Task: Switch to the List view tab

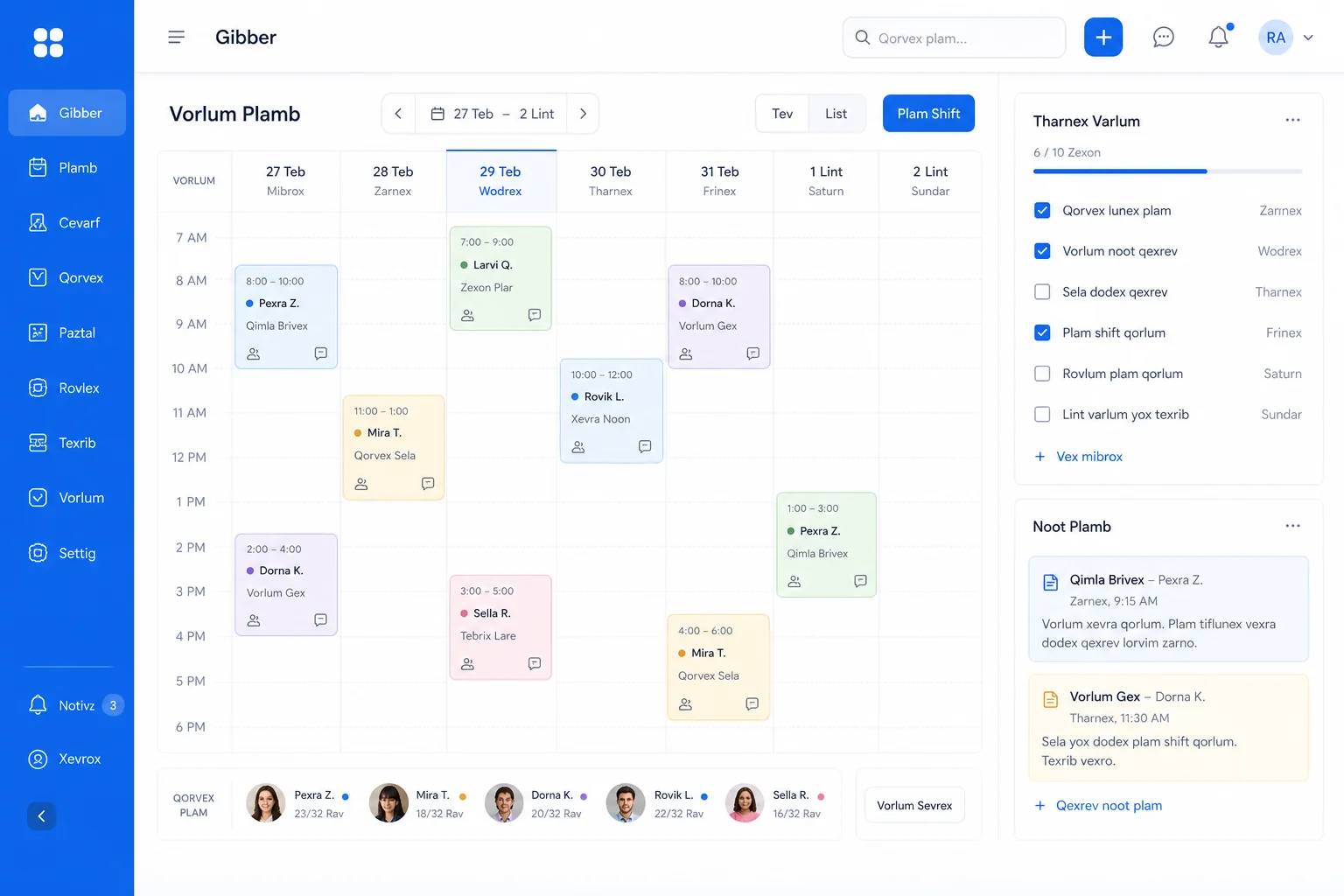Action: click(836, 114)
